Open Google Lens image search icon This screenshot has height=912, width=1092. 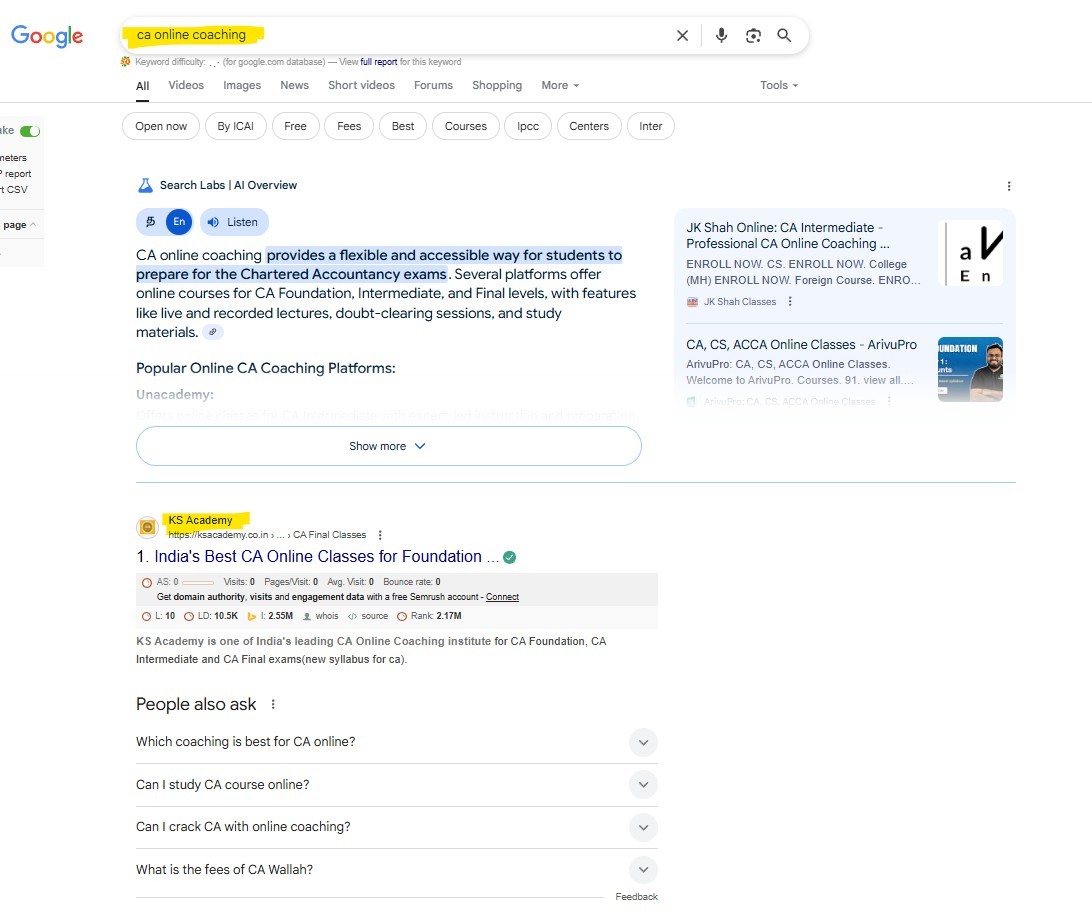(x=753, y=36)
